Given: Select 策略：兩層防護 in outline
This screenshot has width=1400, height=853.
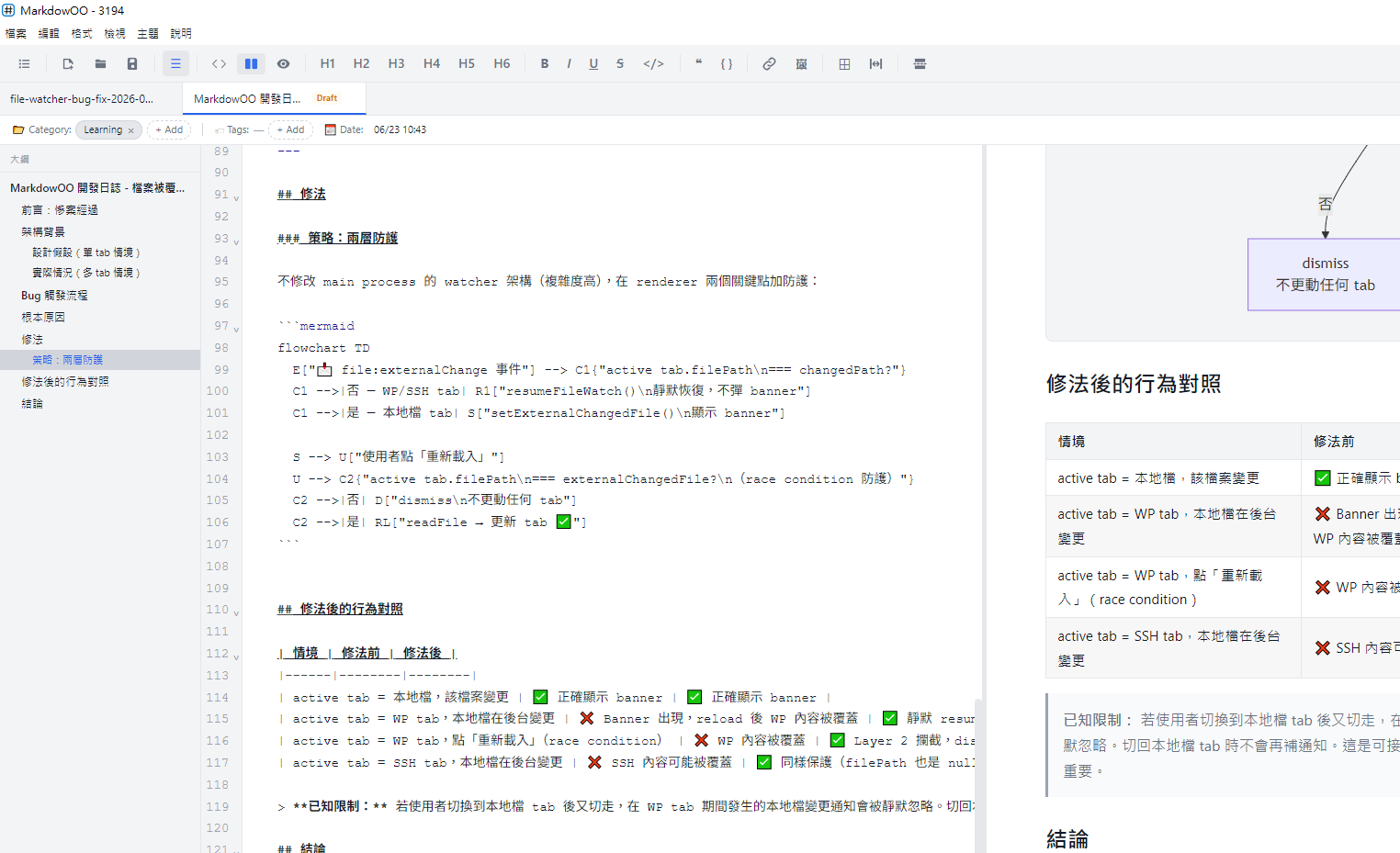Looking at the screenshot, I should [100, 360].
